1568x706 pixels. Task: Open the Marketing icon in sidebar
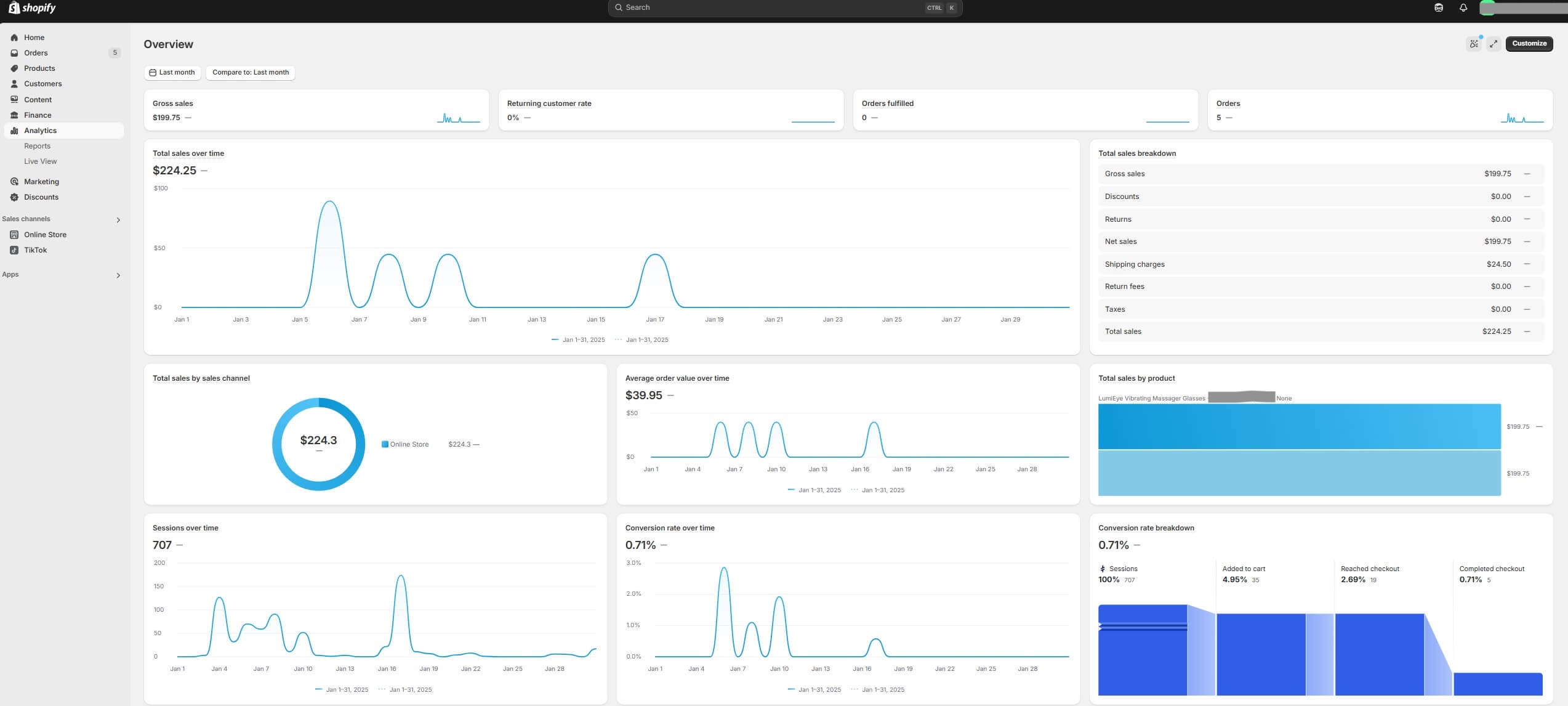14,182
